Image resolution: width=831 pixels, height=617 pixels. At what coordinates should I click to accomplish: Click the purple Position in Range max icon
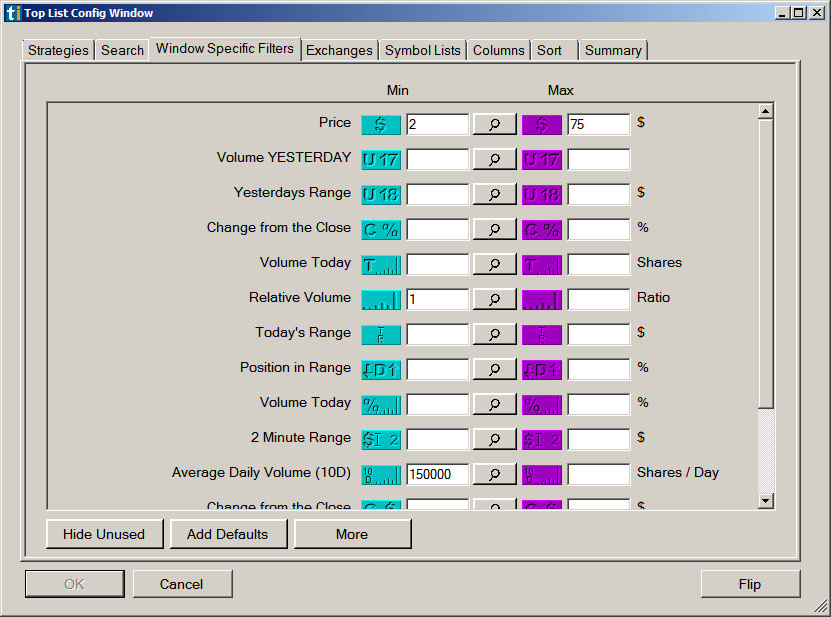pyautogui.click(x=542, y=369)
